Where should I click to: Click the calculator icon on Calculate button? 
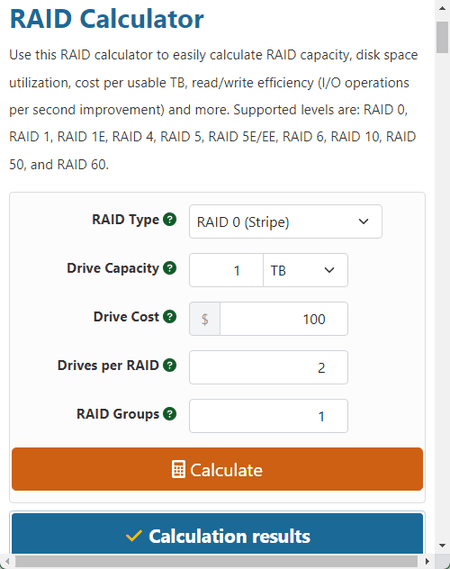[x=178, y=470]
